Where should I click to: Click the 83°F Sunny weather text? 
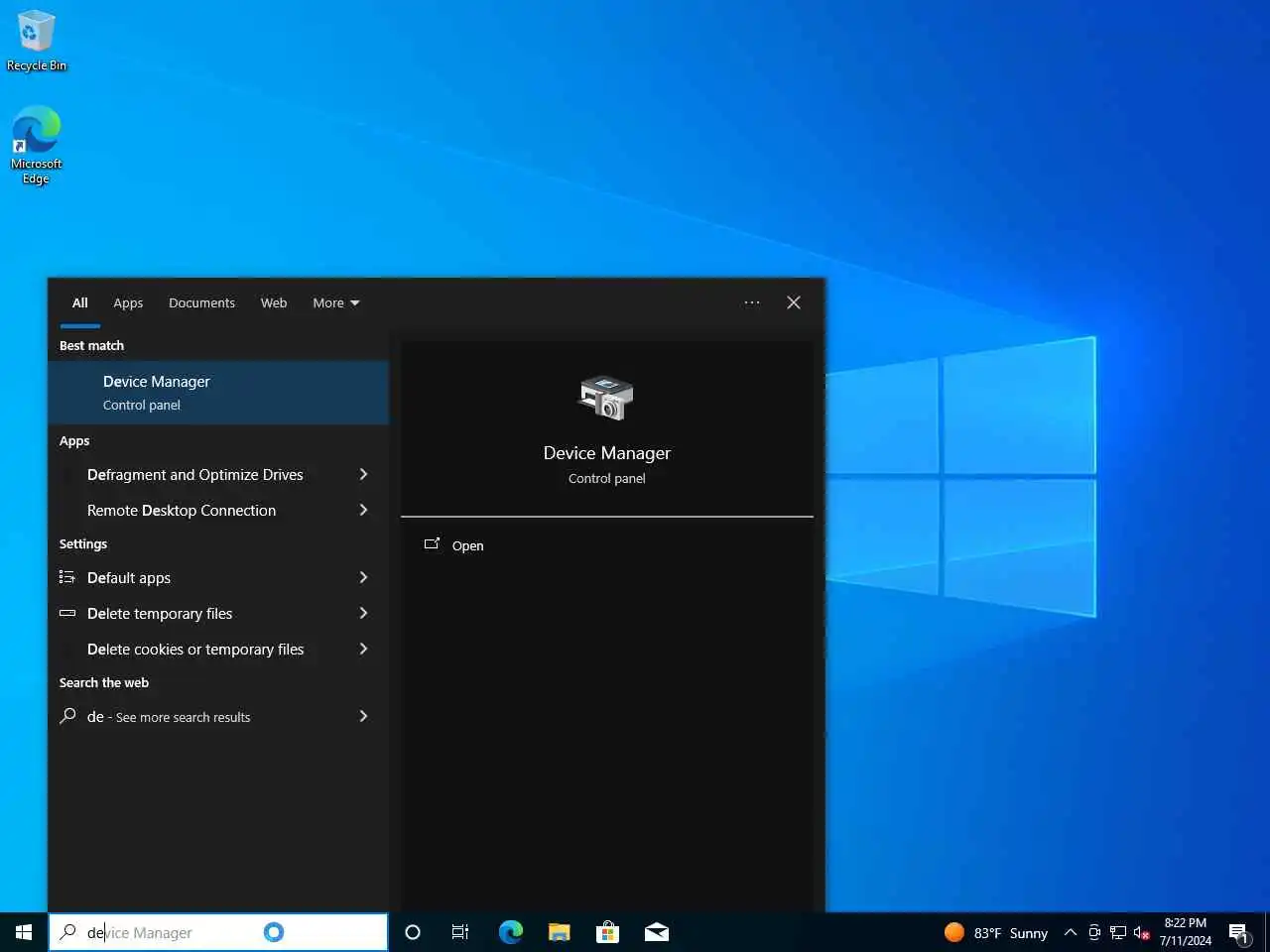(1010, 933)
